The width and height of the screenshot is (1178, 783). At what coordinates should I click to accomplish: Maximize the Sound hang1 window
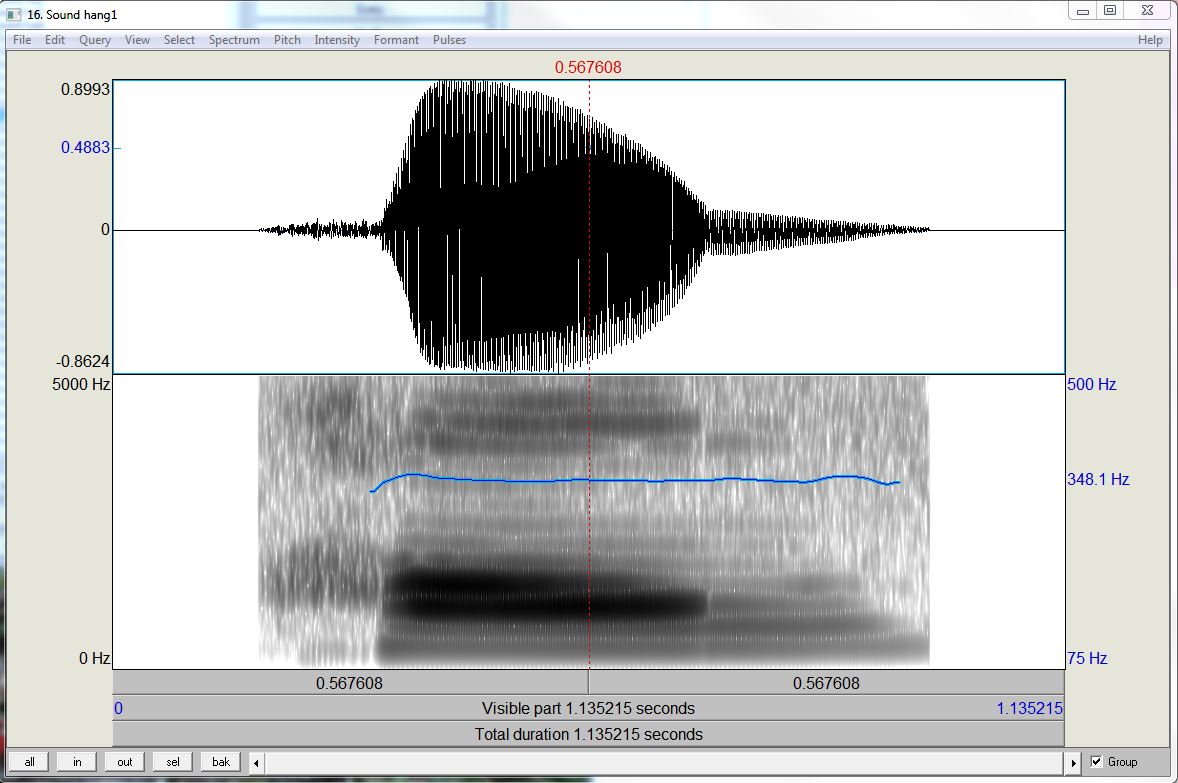pos(1110,11)
